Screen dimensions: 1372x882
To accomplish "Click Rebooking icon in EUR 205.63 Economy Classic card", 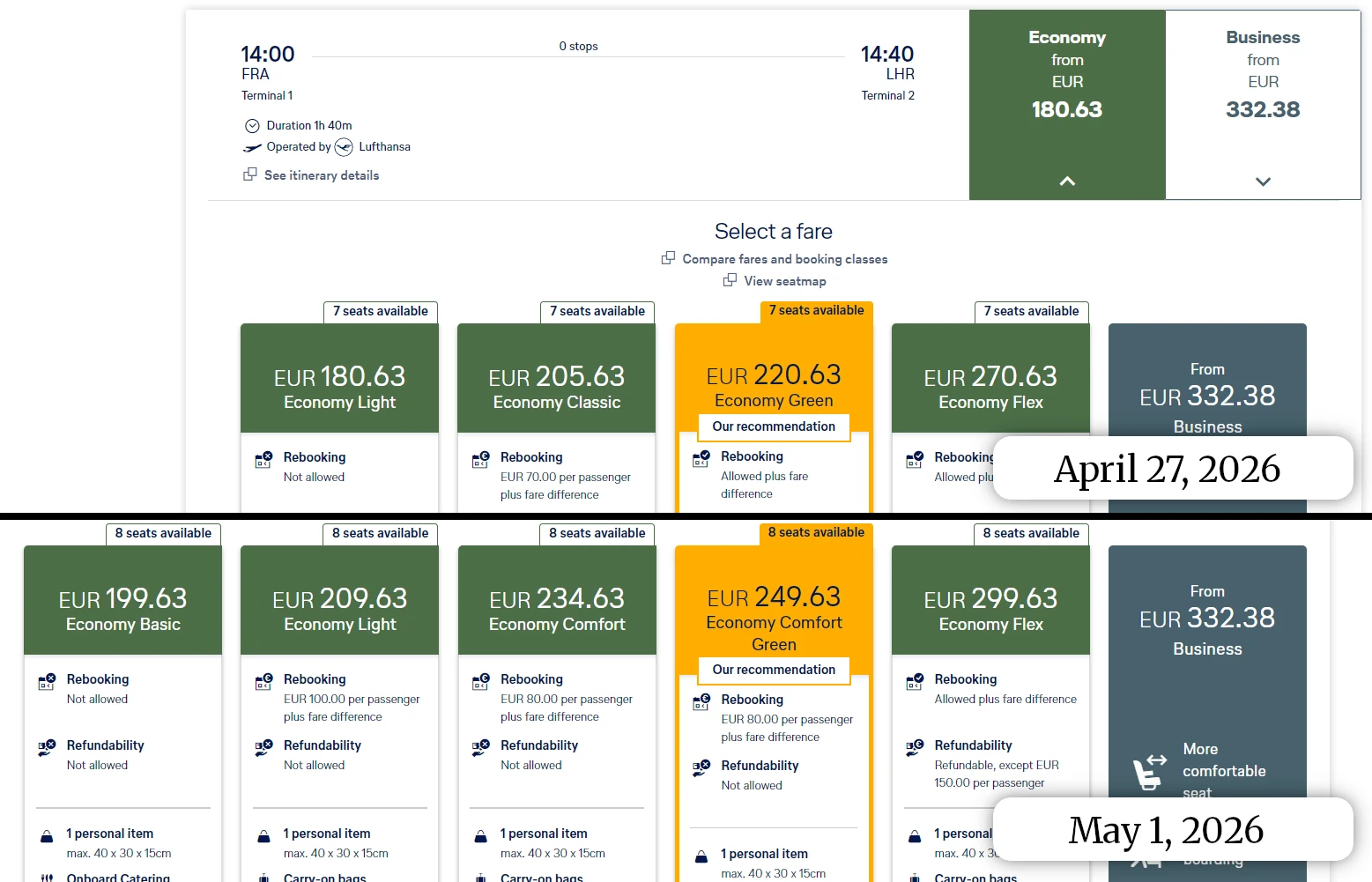I will coord(480,459).
